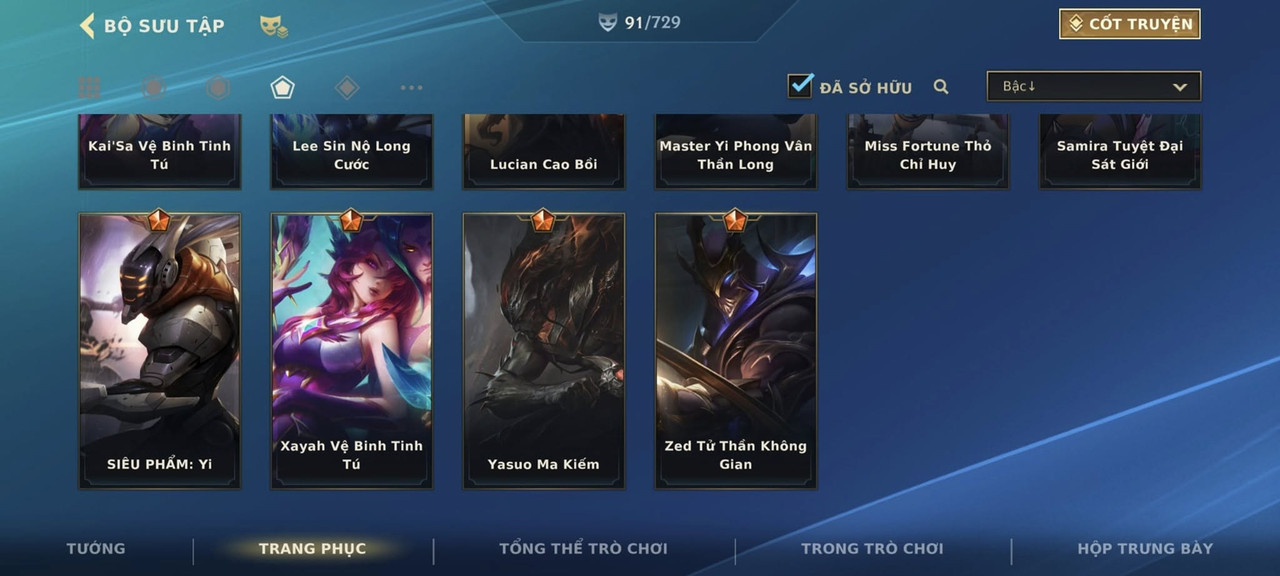Image resolution: width=1280 pixels, height=576 pixels.
Task: Go to the Hộp Trưng Bày tab
Action: [1145, 548]
